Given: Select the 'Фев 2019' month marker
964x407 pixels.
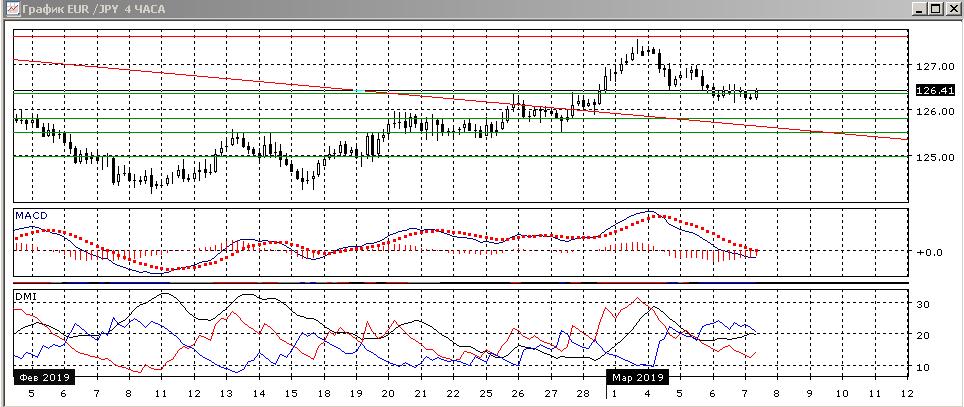Looking at the screenshot, I should [x=43, y=378].
